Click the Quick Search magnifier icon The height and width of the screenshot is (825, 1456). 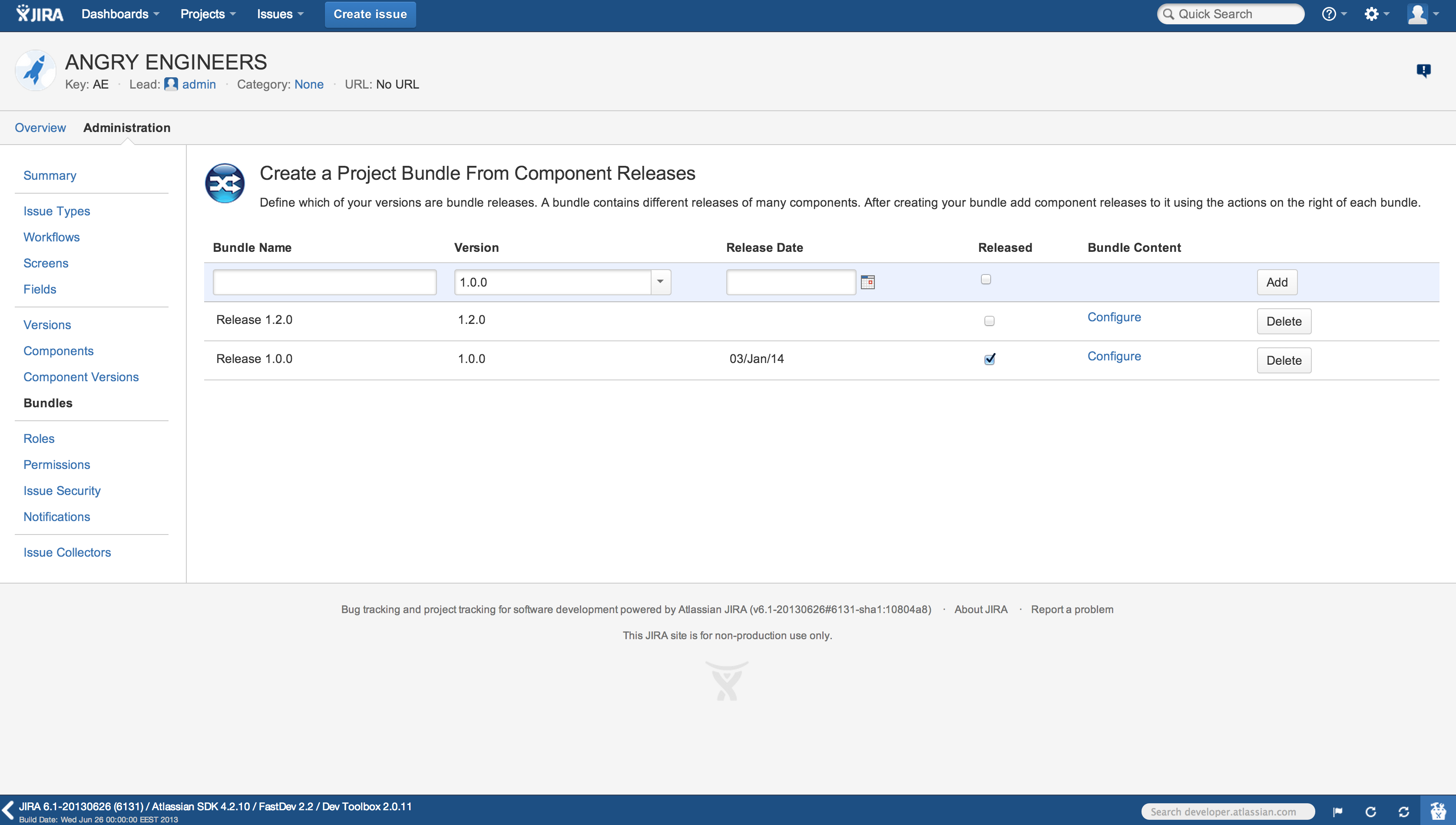pos(1168,14)
